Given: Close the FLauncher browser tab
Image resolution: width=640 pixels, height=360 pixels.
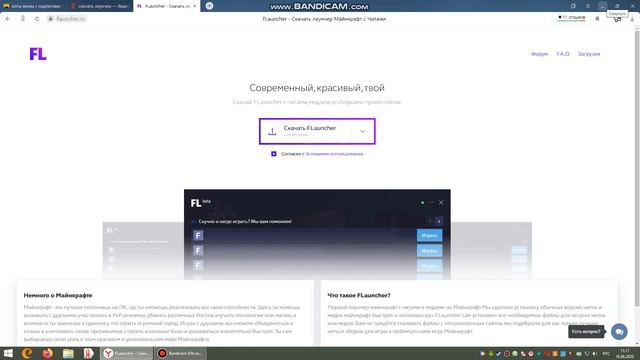Looking at the screenshot, I should (x=194, y=6).
